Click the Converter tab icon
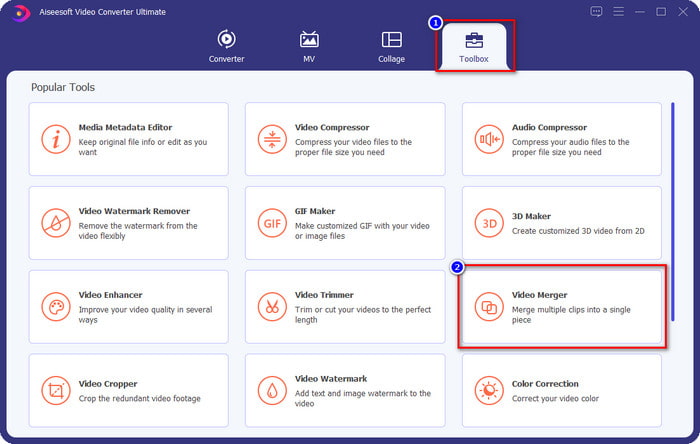This screenshot has width=700, height=444. (226, 39)
